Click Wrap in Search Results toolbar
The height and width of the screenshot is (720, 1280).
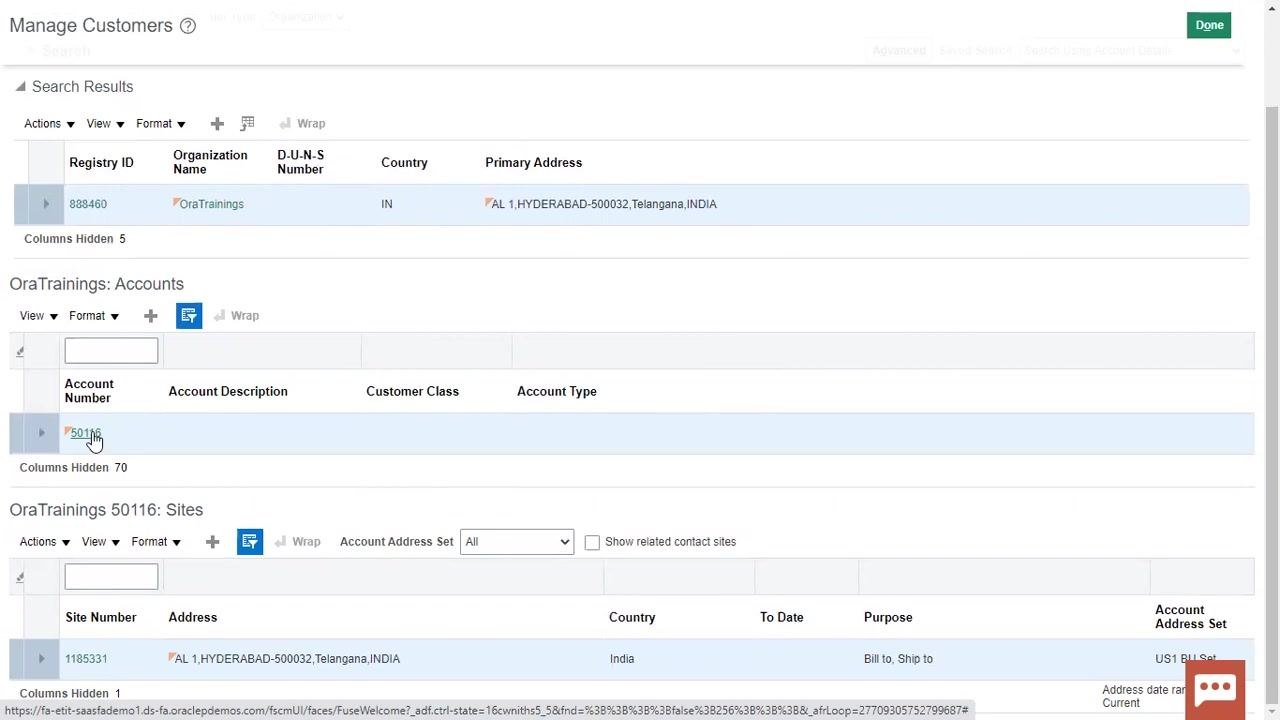point(302,123)
